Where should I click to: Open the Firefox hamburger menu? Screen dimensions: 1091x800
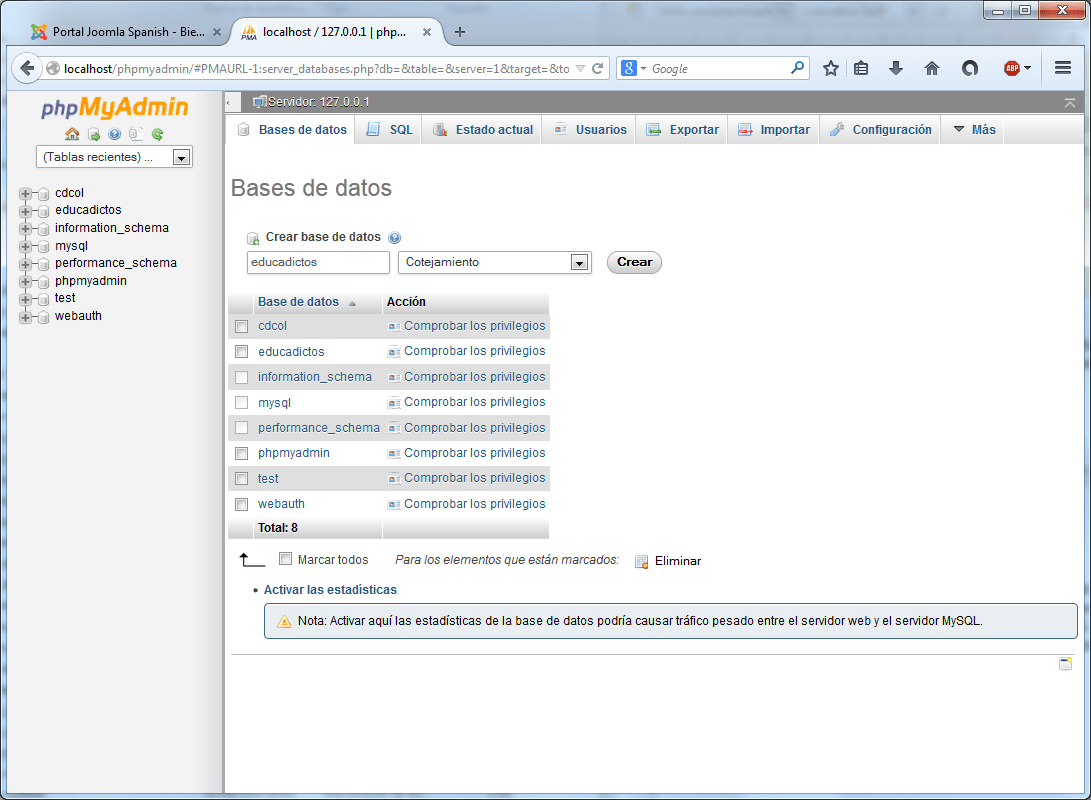coord(1062,67)
